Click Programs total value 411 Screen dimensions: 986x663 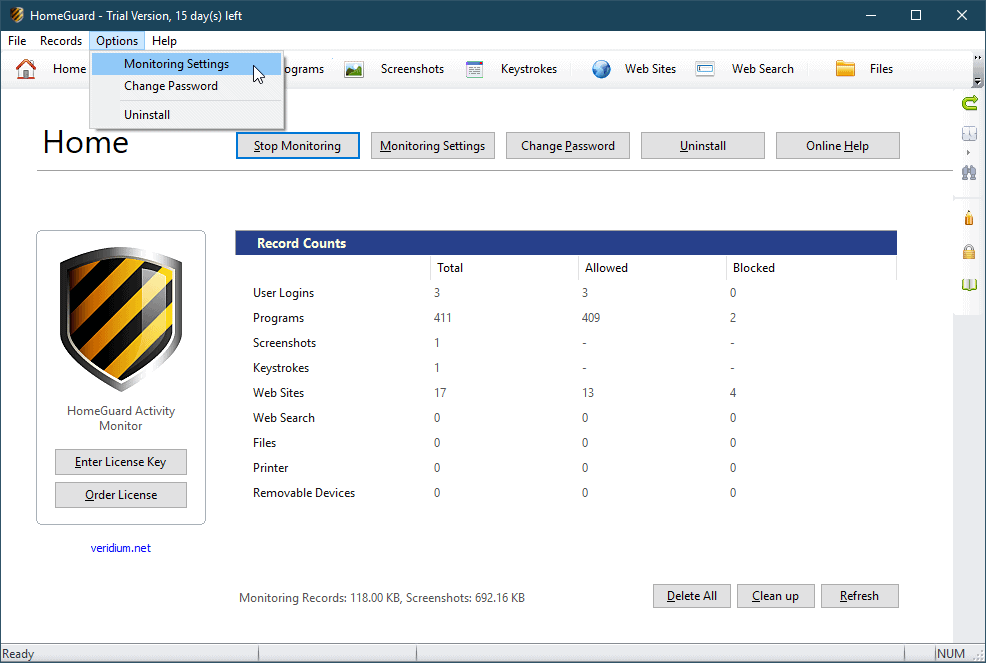tap(443, 318)
